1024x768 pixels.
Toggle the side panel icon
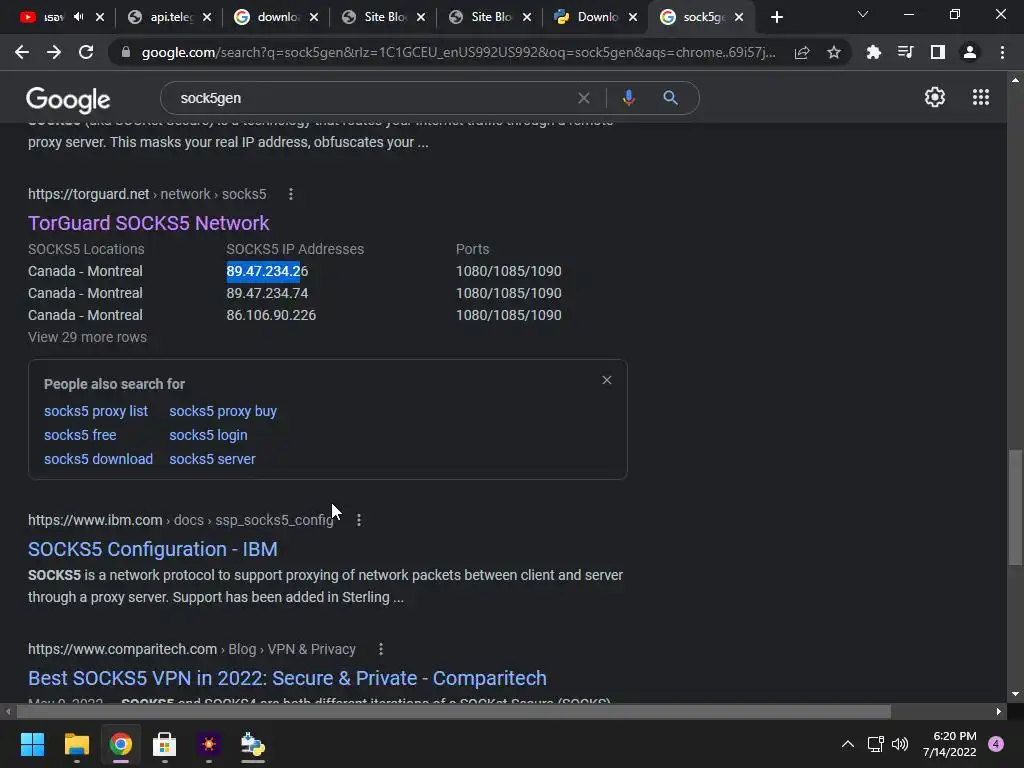[938, 52]
